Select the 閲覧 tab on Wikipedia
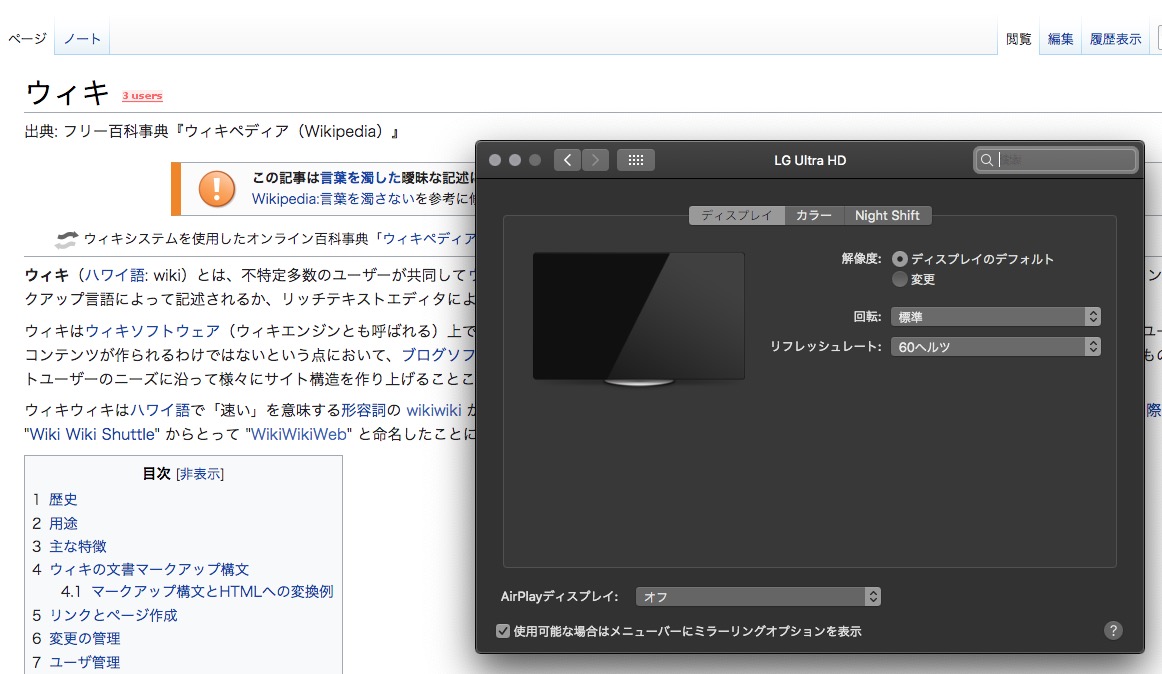This screenshot has width=1162, height=674. [1018, 39]
